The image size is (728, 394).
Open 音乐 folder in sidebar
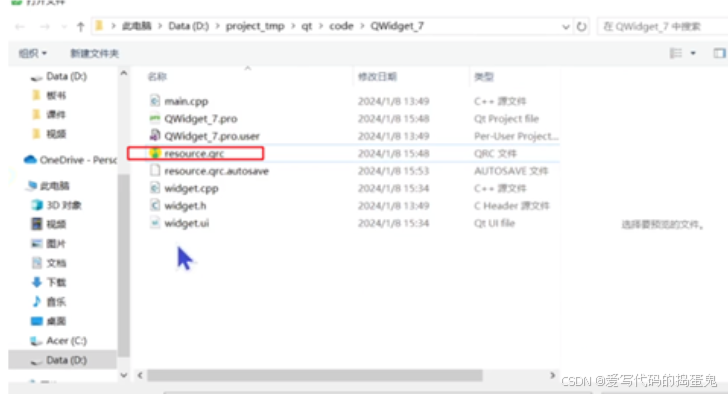point(49,302)
